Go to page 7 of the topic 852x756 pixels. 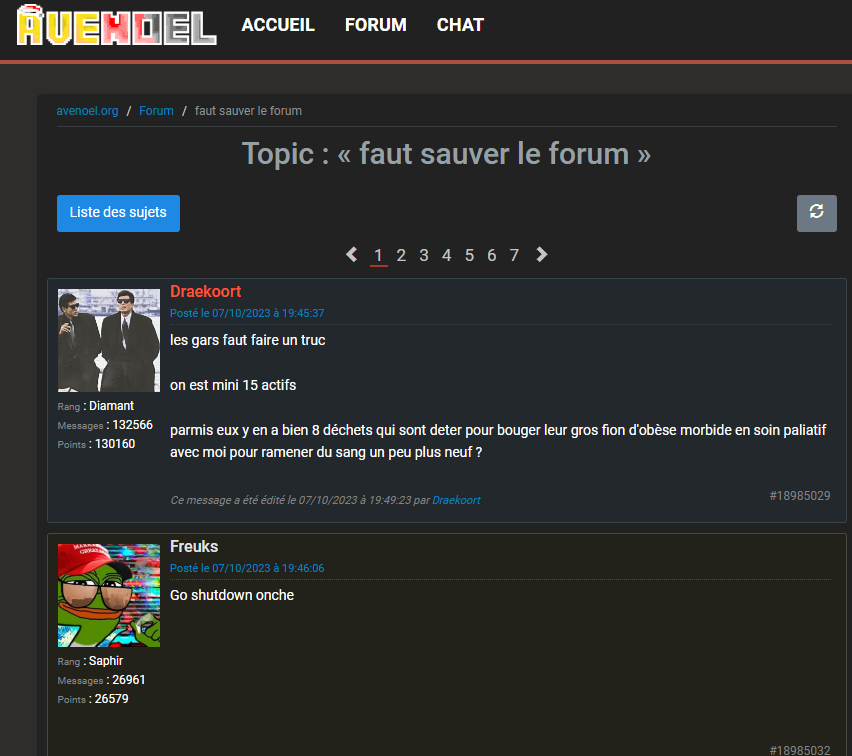point(514,255)
